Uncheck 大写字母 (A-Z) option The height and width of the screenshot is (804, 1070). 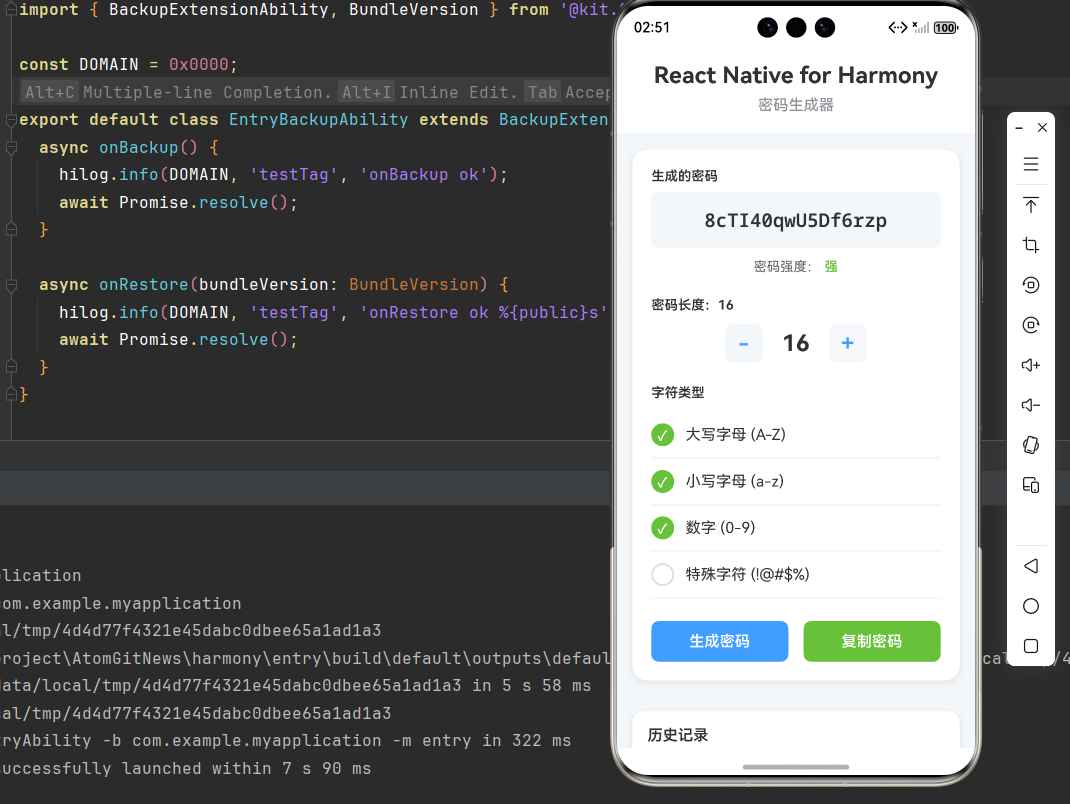(x=662, y=435)
